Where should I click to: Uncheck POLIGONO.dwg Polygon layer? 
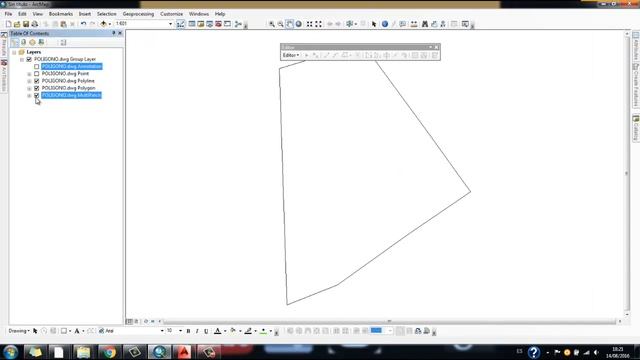(37, 88)
